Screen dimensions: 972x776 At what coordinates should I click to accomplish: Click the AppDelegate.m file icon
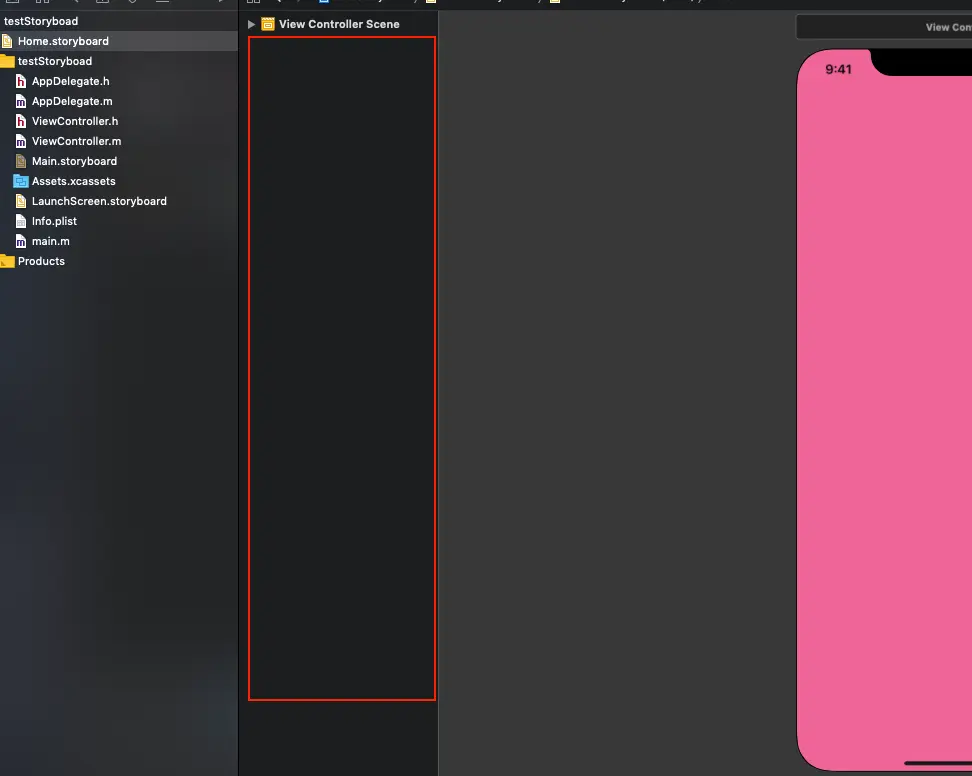click(20, 101)
